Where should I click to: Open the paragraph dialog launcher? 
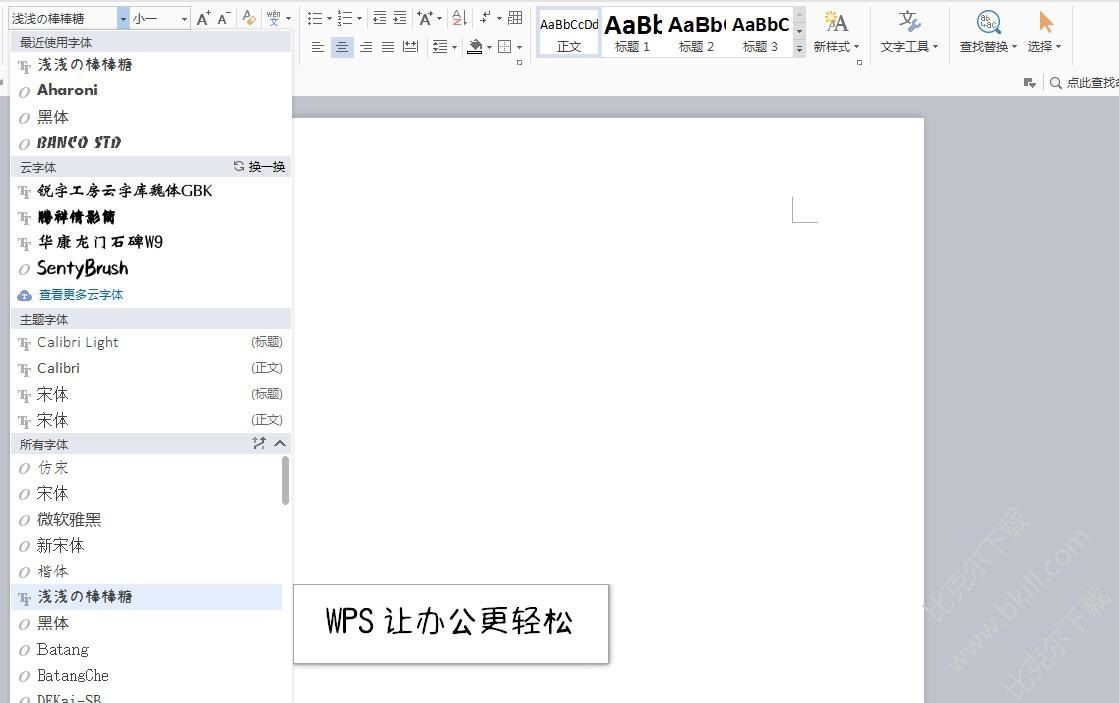(520, 63)
